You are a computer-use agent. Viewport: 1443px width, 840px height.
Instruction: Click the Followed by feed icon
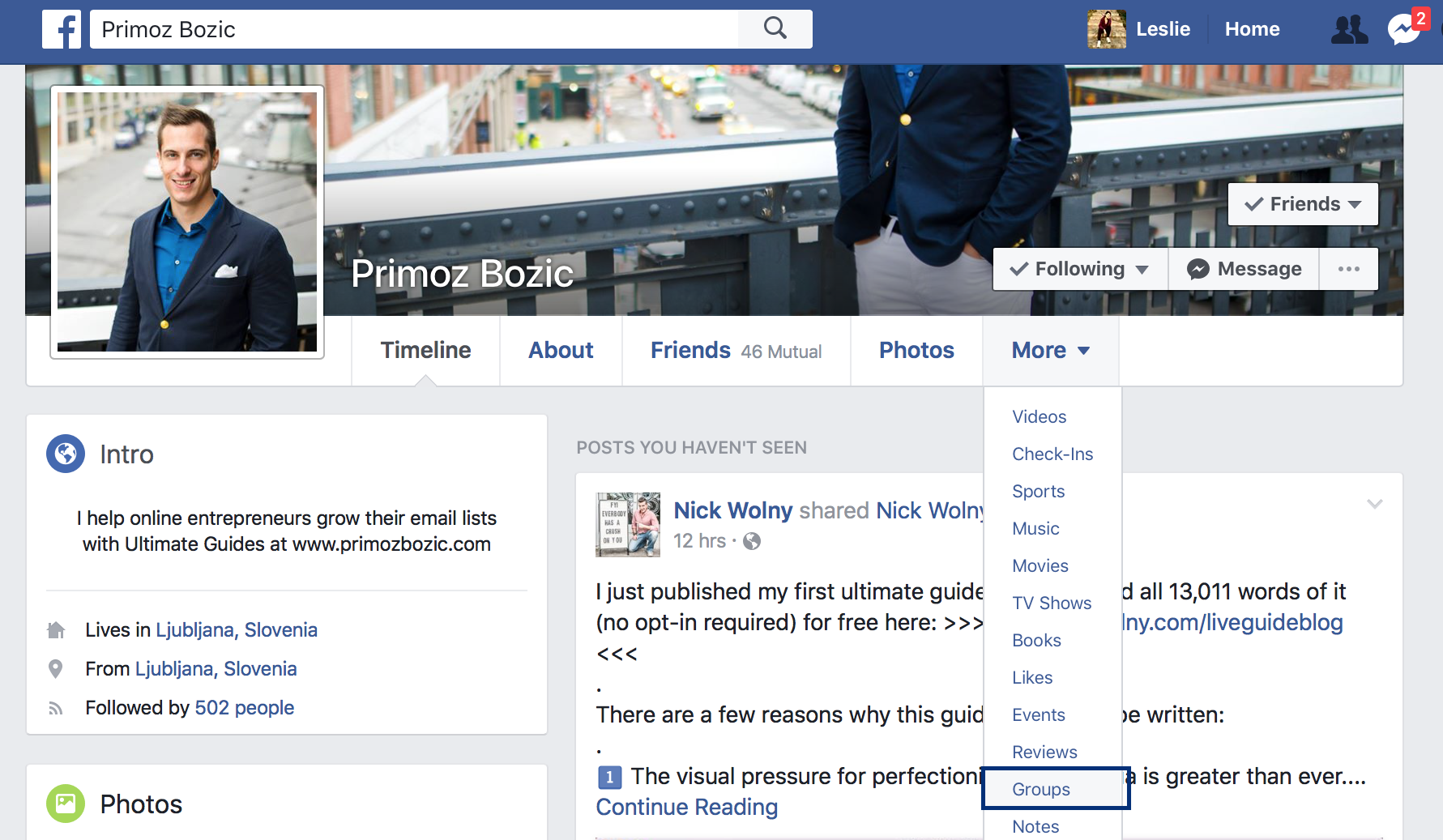tap(56, 708)
